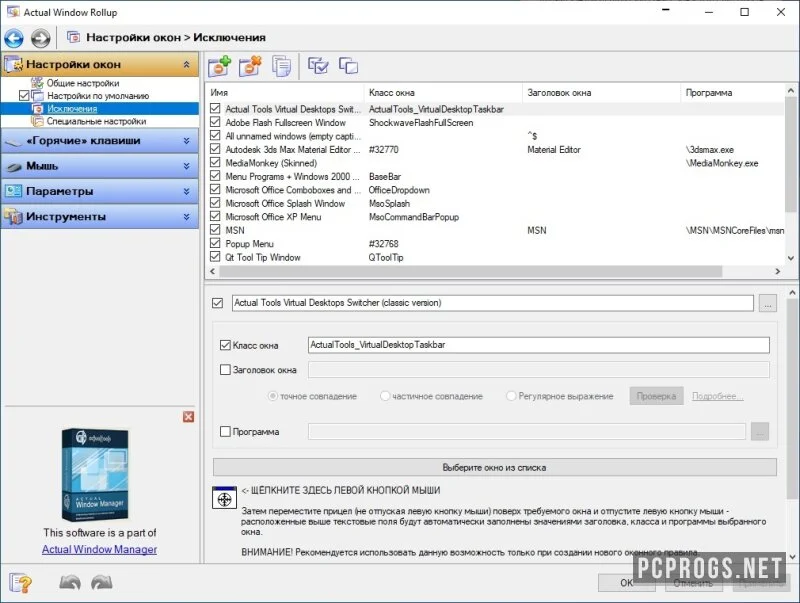Click into the Класс окна text field
The image size is (800, 603).
(538, 345)
